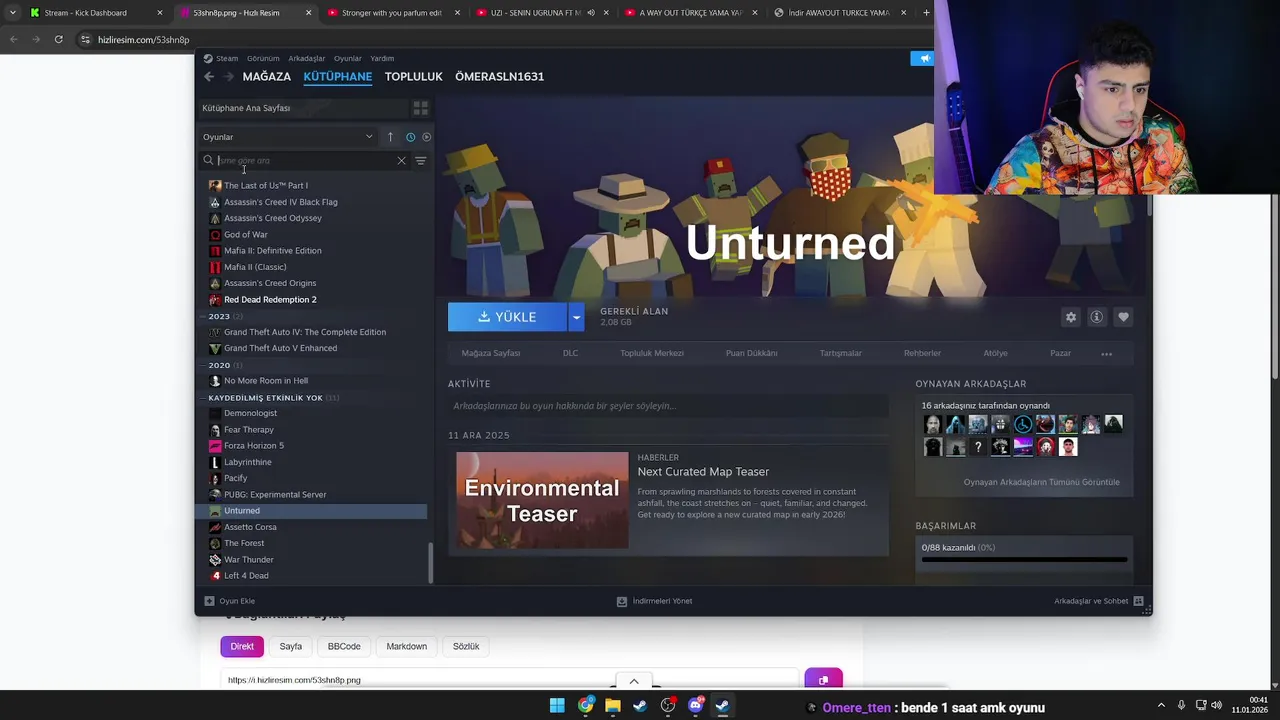Toggle the recent activity clock filter

click(410, 137)
